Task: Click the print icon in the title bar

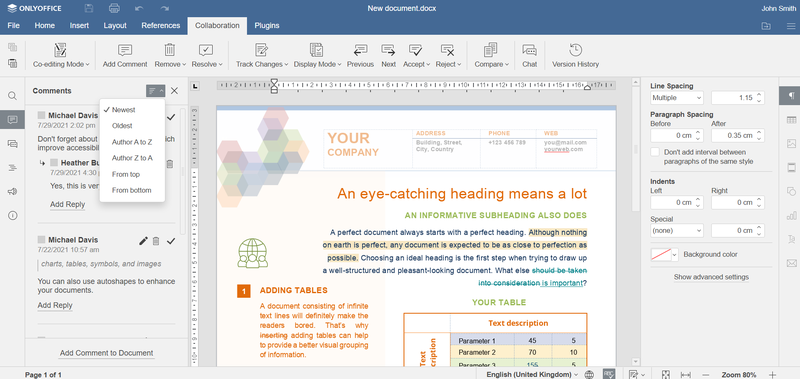Action: point(114,8)
